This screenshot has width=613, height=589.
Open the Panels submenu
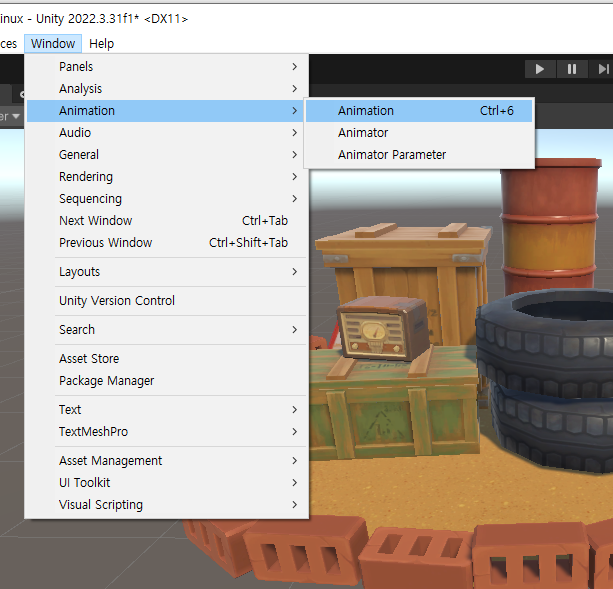pyautogui.click(x=166, y=67)
